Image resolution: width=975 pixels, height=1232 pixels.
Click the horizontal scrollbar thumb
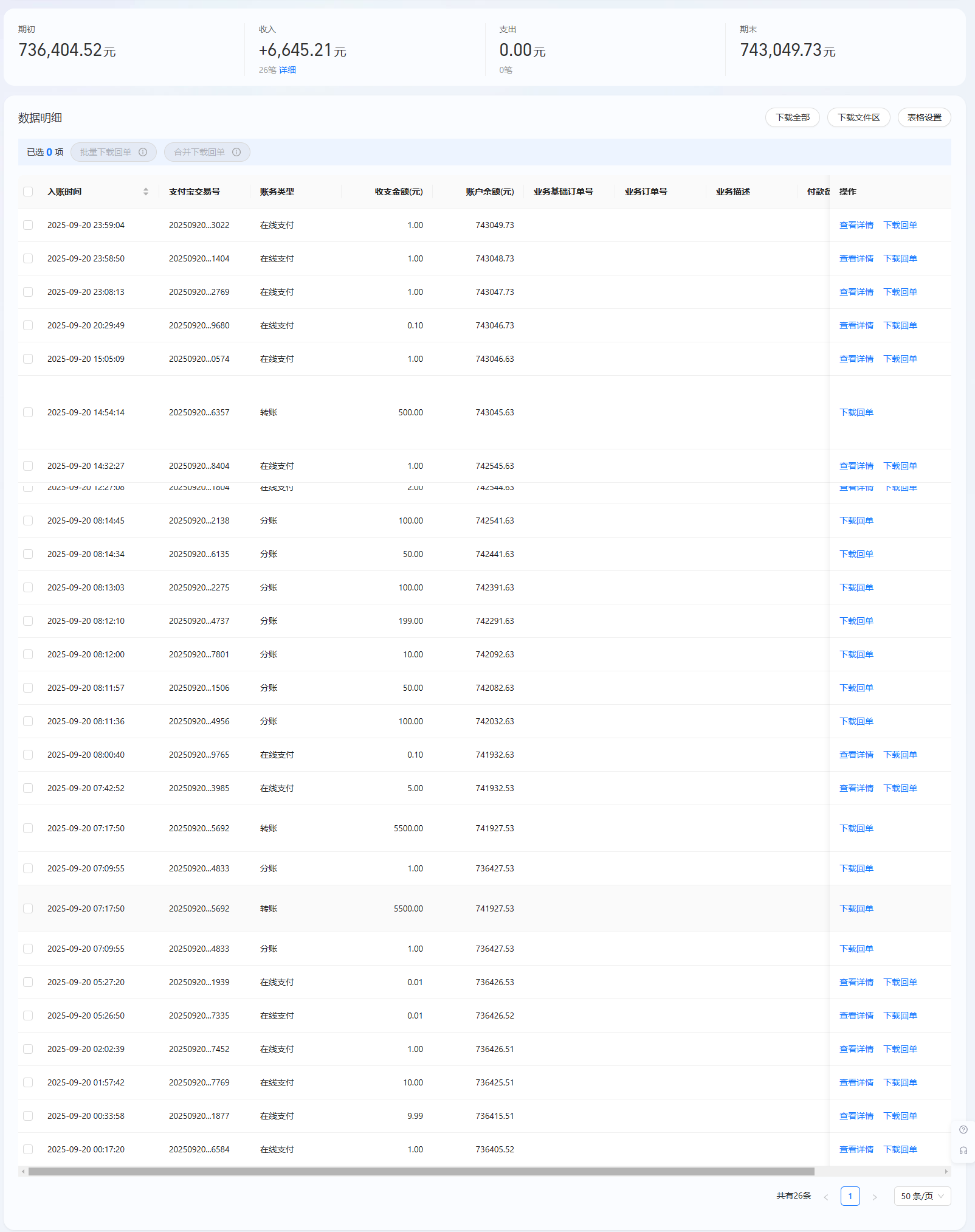(x=421, y=1172)
